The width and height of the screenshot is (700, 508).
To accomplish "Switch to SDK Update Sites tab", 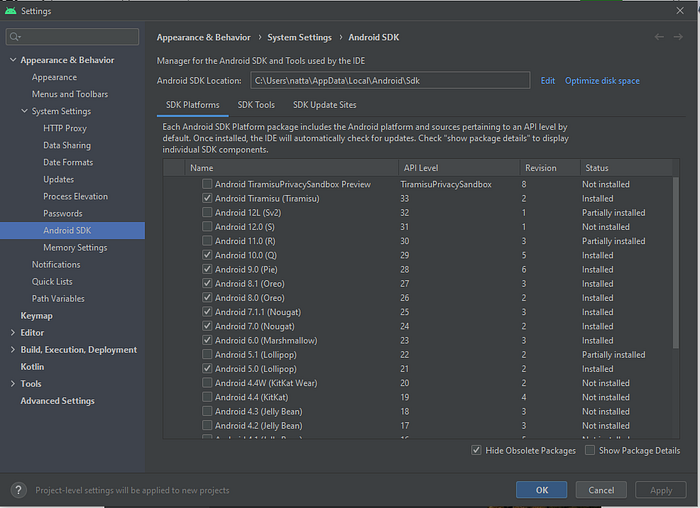I will click(325, 105).
